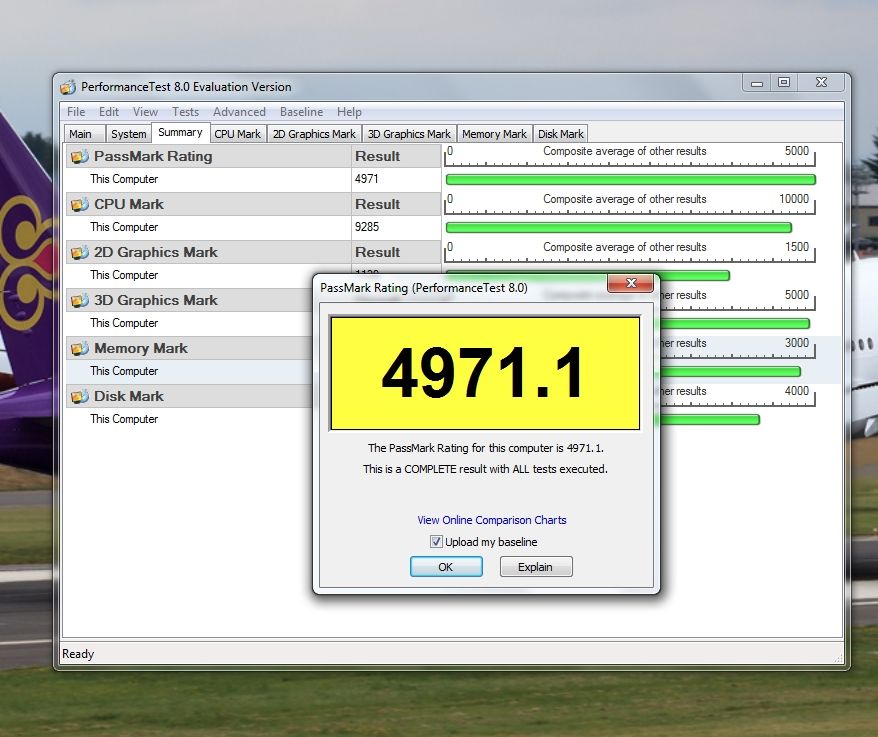Click the 2D Graphics Mark row icon
Image resolution: width=878 pixels, height=737 pixels.
(80, 253)
